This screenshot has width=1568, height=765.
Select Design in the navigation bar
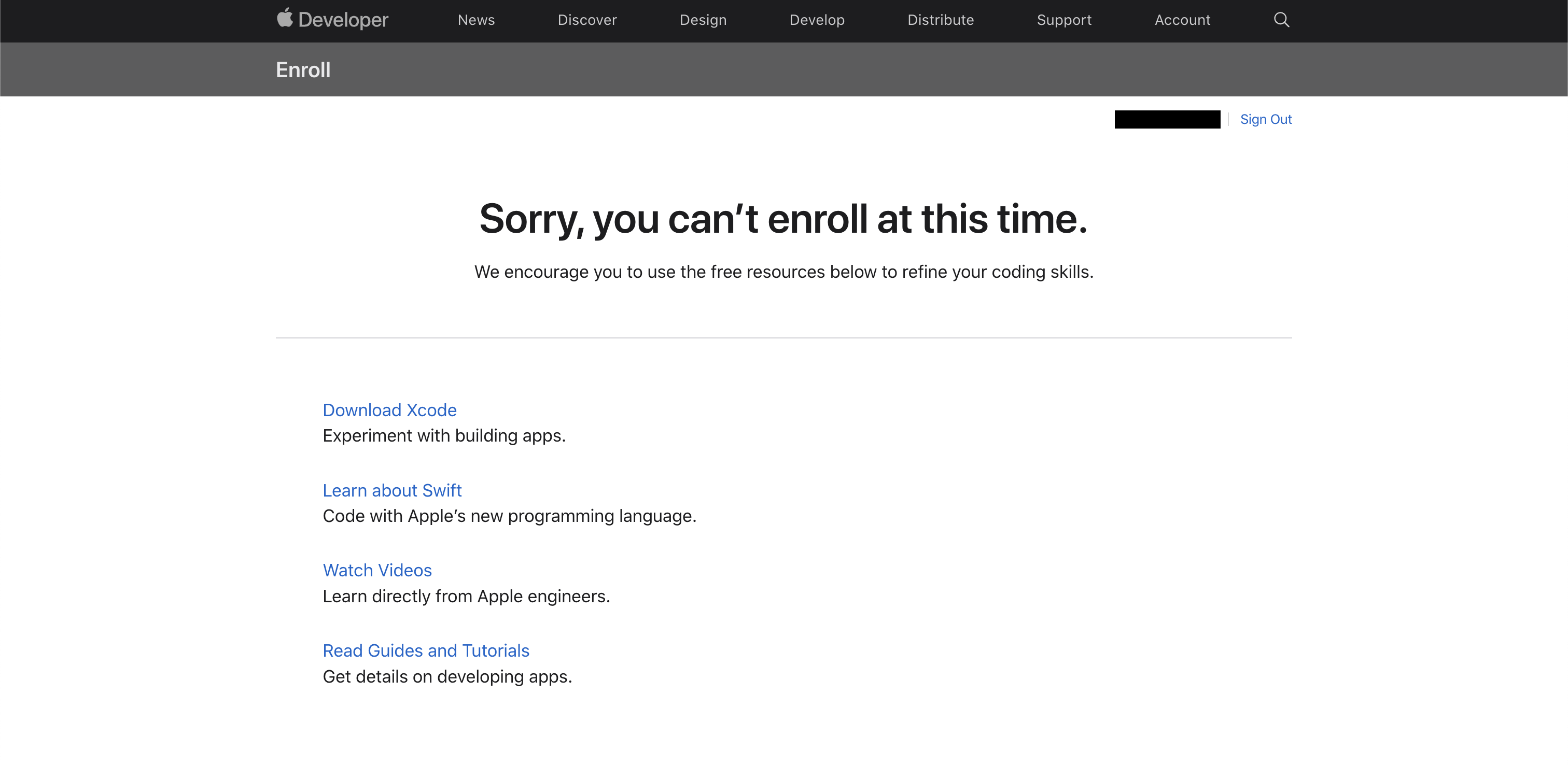coord(703,20)
